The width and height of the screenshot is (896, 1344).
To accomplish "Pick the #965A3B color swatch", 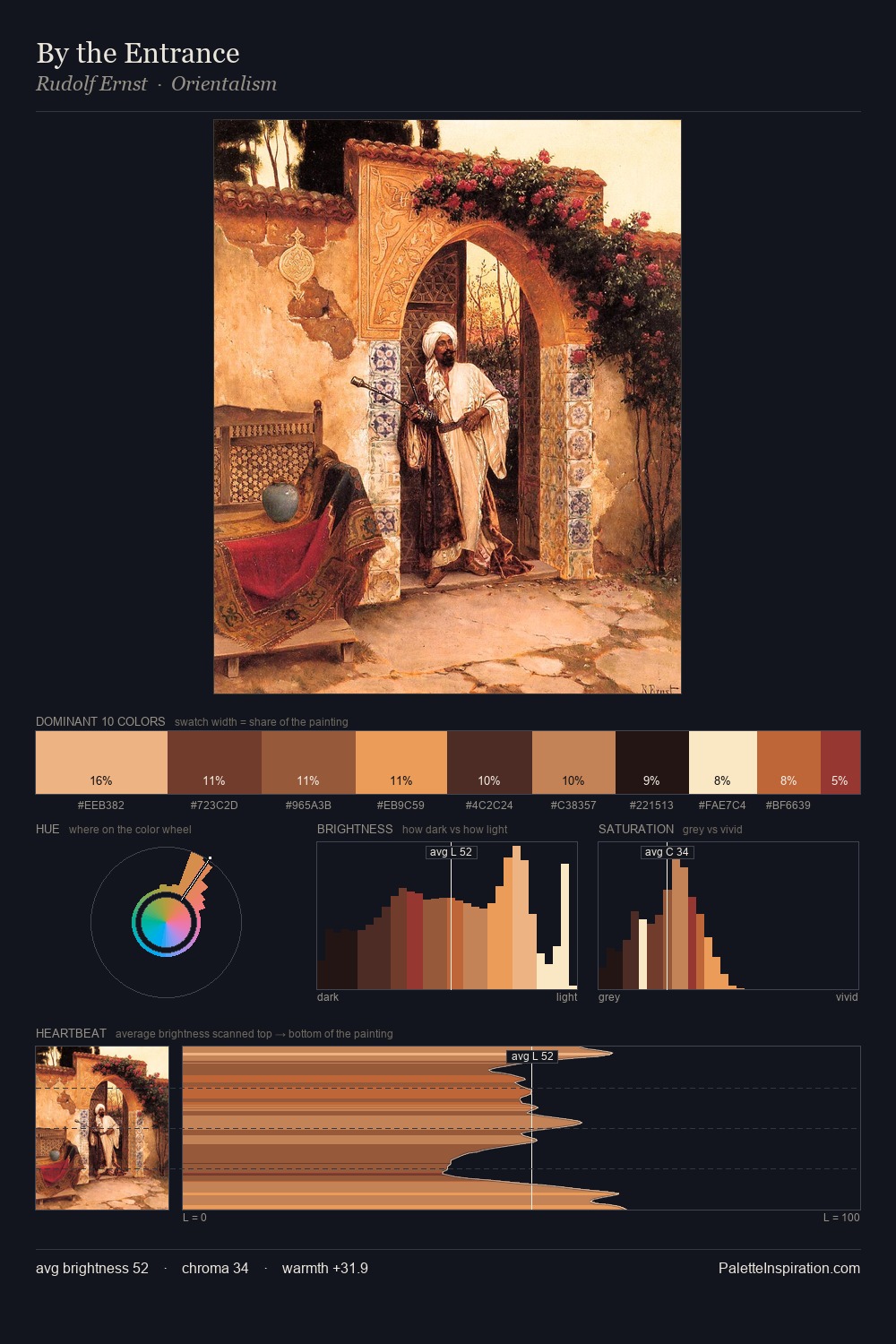I will pos(308,762).
